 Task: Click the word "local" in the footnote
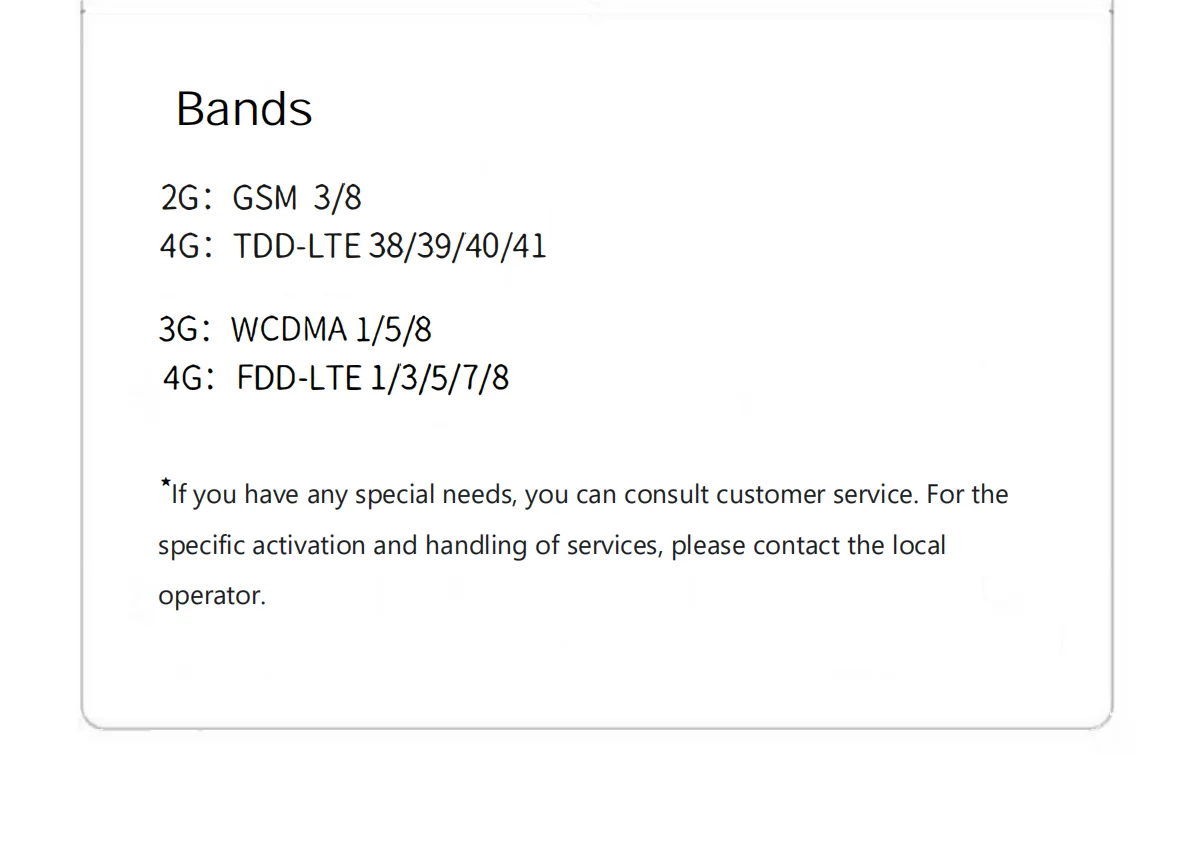[x=918, y=546]
